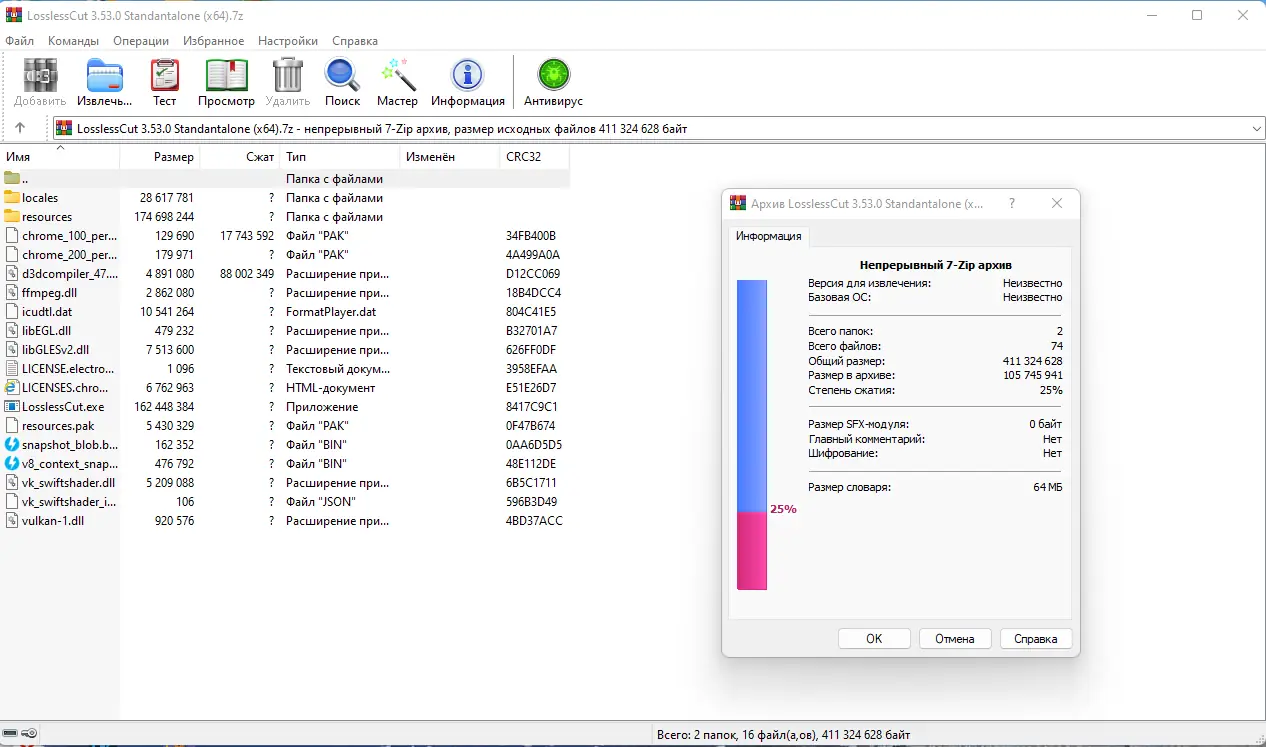This screenshot has height=747, width=1266.
Task: Click the LICENSES.chro... HTML file icon
Action: pos(12,388)
